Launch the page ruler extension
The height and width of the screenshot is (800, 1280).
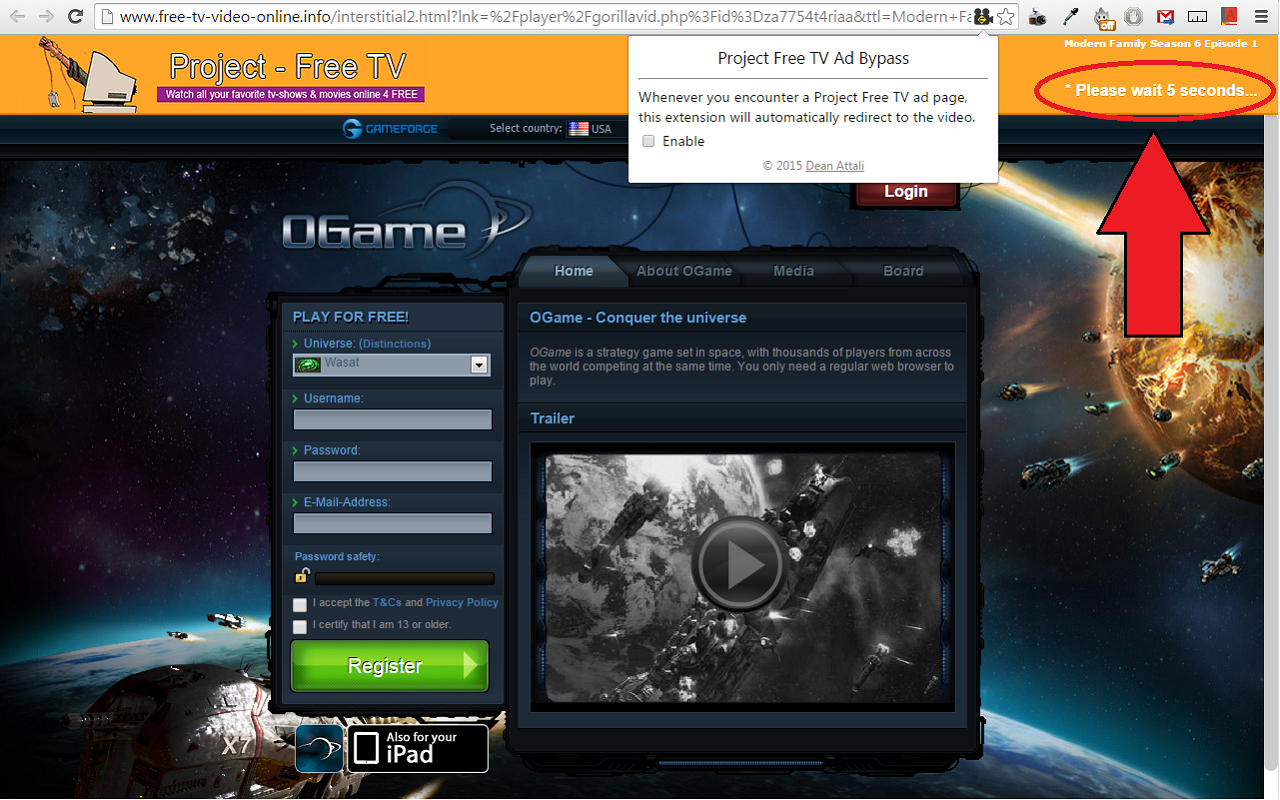click(1197, 17)
